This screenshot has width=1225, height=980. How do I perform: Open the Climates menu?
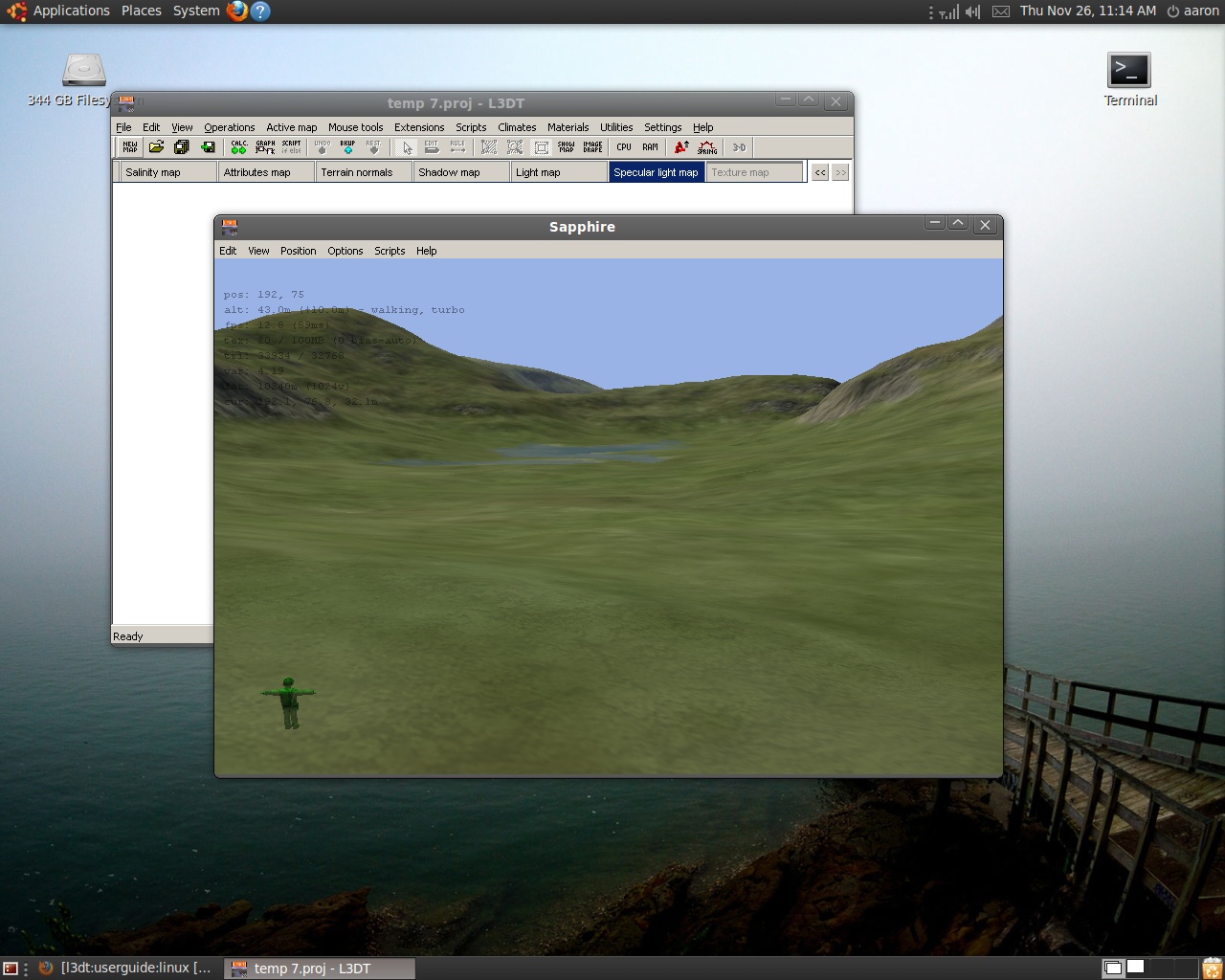[x=517, y=127]
